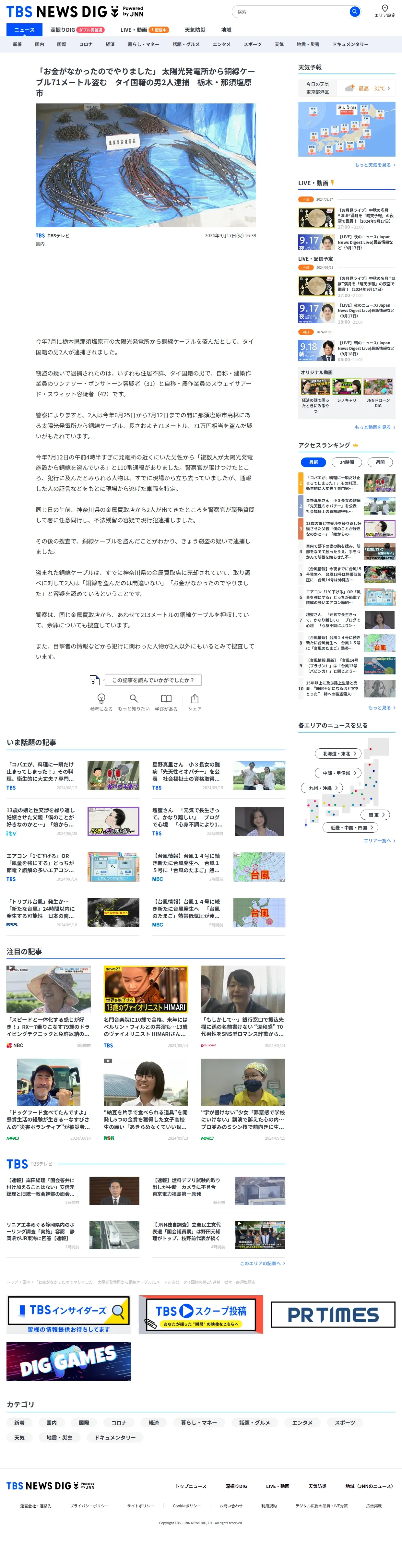402x1568 pixels.
Task: Switch to the 深掘りDIG tab
Action: click(77, 30)
